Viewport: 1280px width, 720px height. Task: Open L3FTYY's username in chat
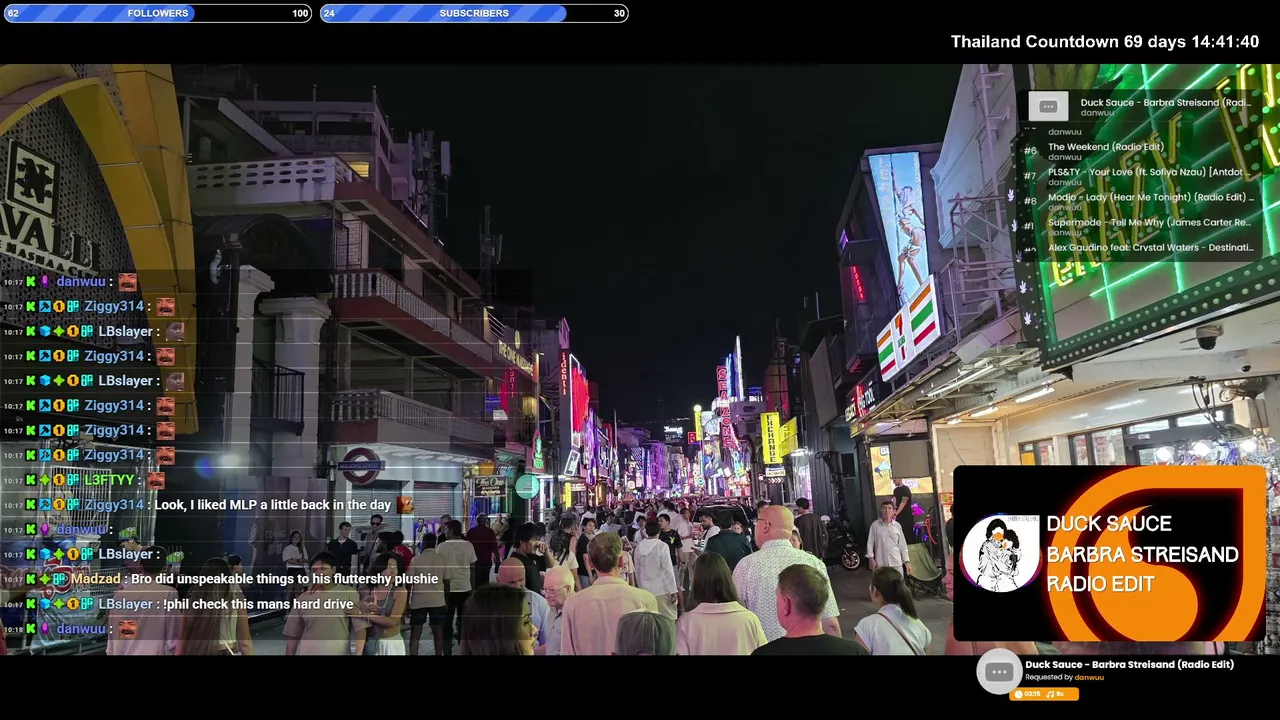point(109,480)
